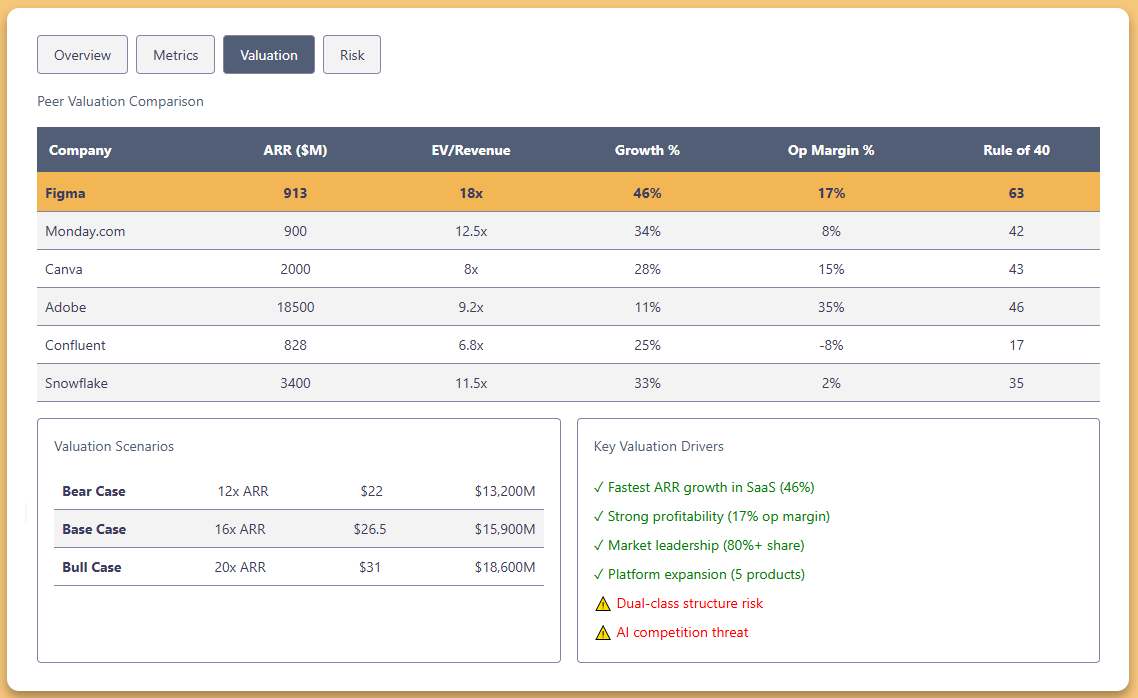This screenshot has width=1138, height=698.
Task: Select the Risk tab
Action: point(352,54)
